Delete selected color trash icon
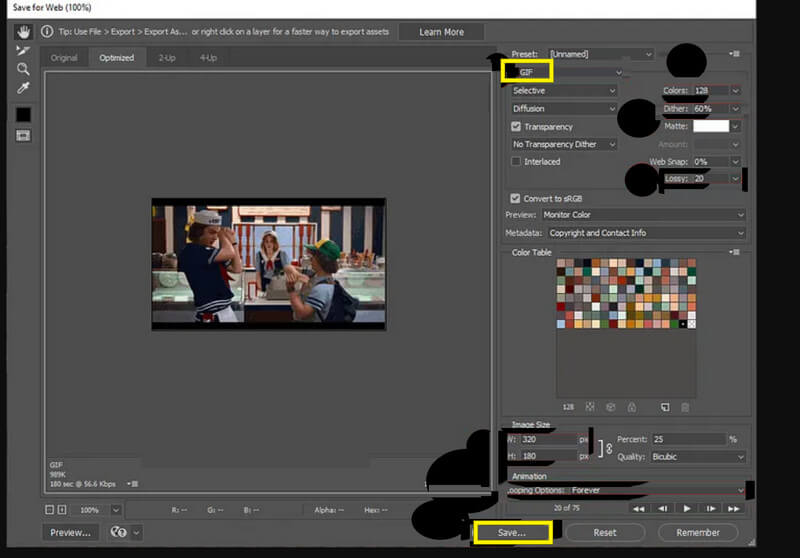The height and width of the screenshot is (558, 800). point(685,407)
